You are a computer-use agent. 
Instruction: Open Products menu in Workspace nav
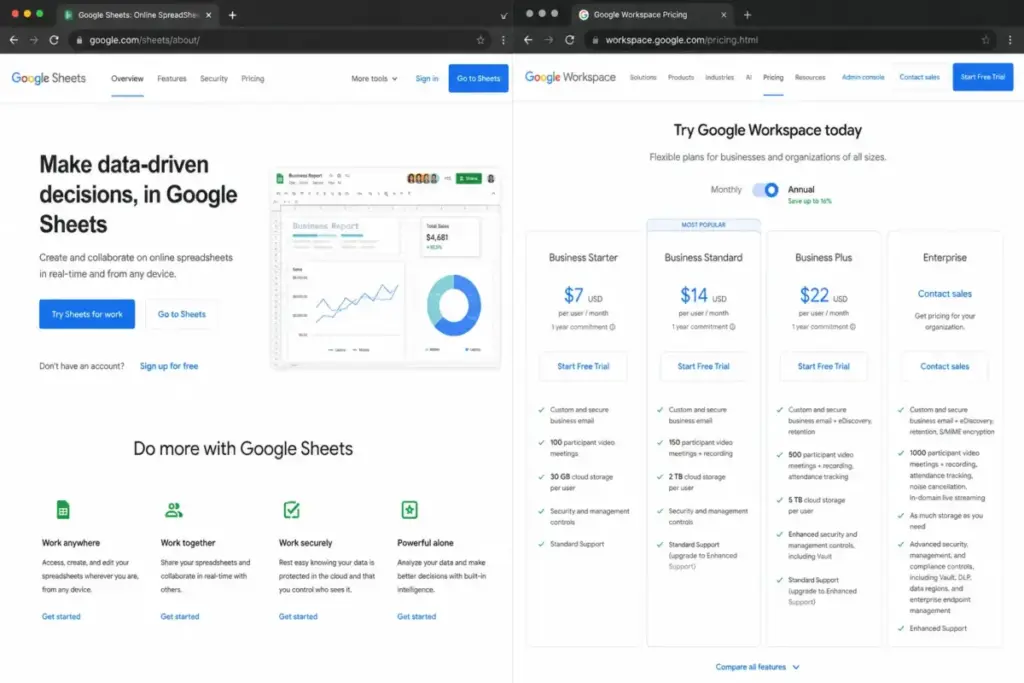point(680,77)
